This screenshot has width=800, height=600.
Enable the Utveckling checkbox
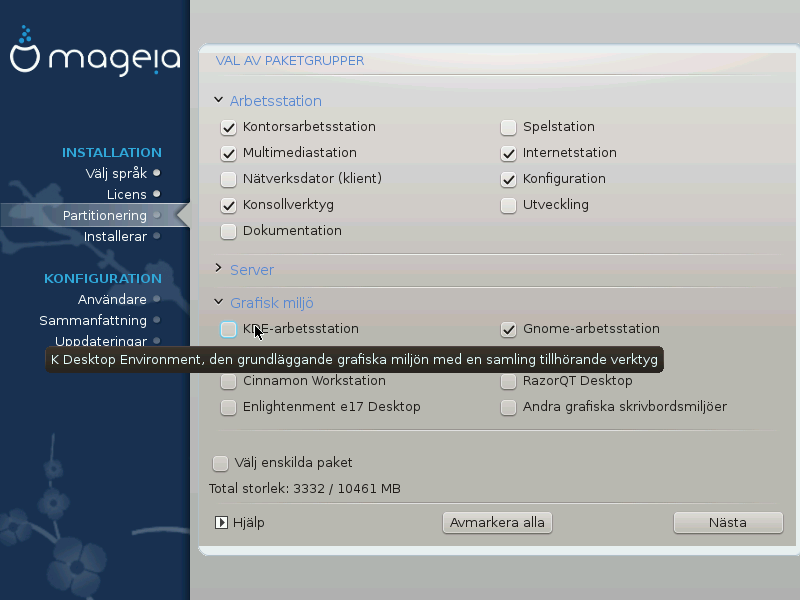(508, 205)
